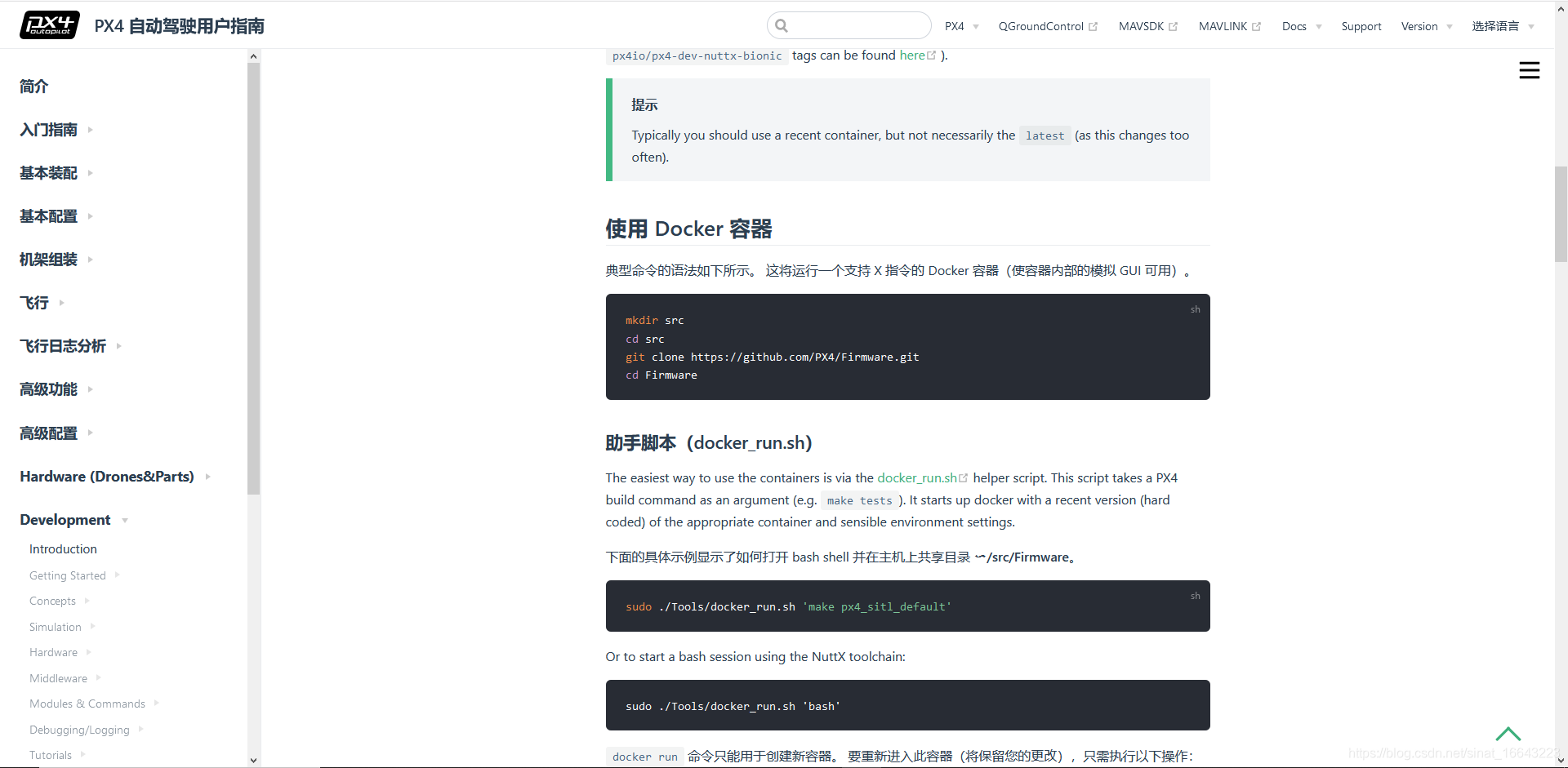Expand the Hardware (Drones&Parts) section

click(208, 477)
